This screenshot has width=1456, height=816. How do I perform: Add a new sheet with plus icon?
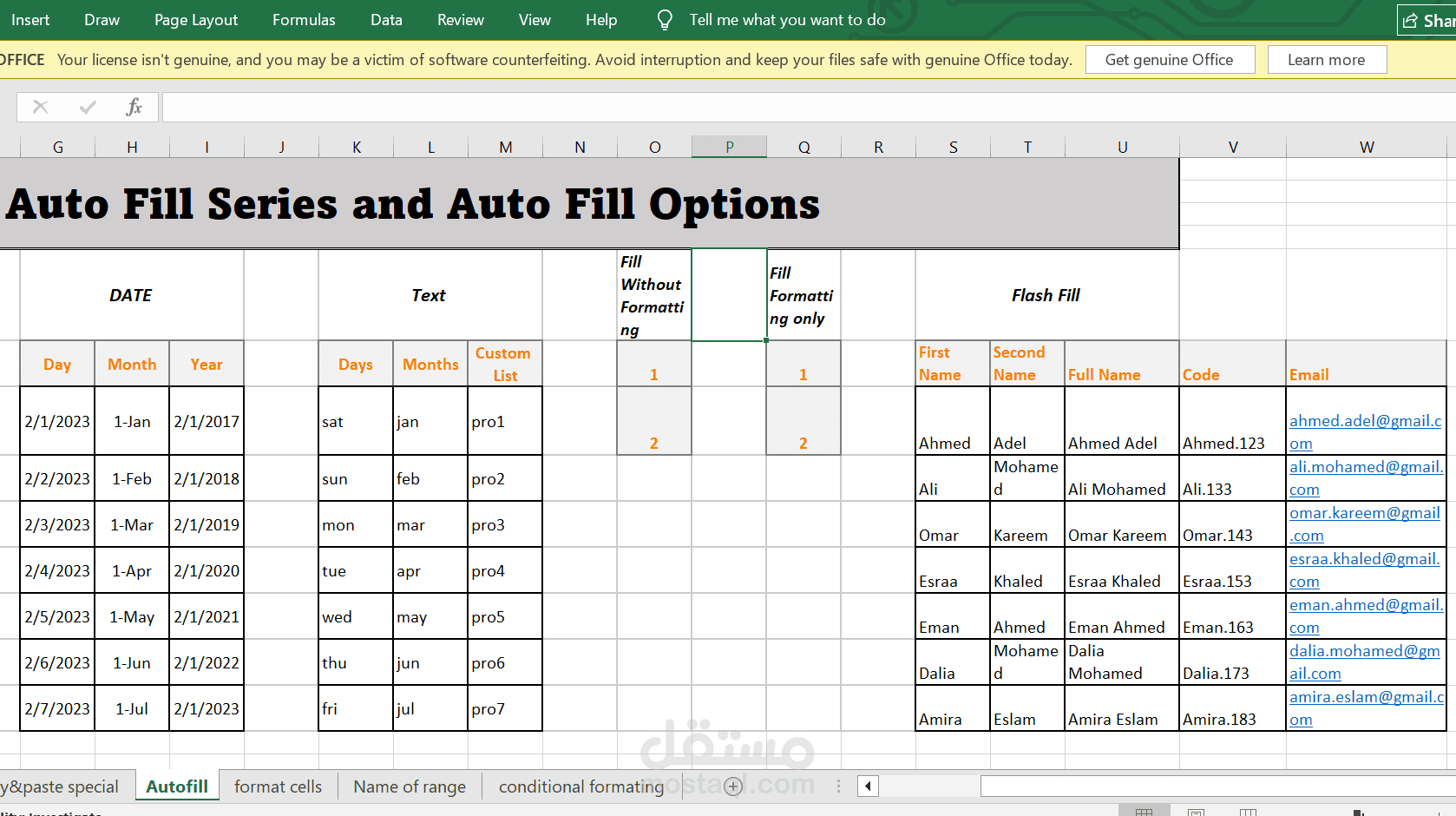click(x=733, y=786)
